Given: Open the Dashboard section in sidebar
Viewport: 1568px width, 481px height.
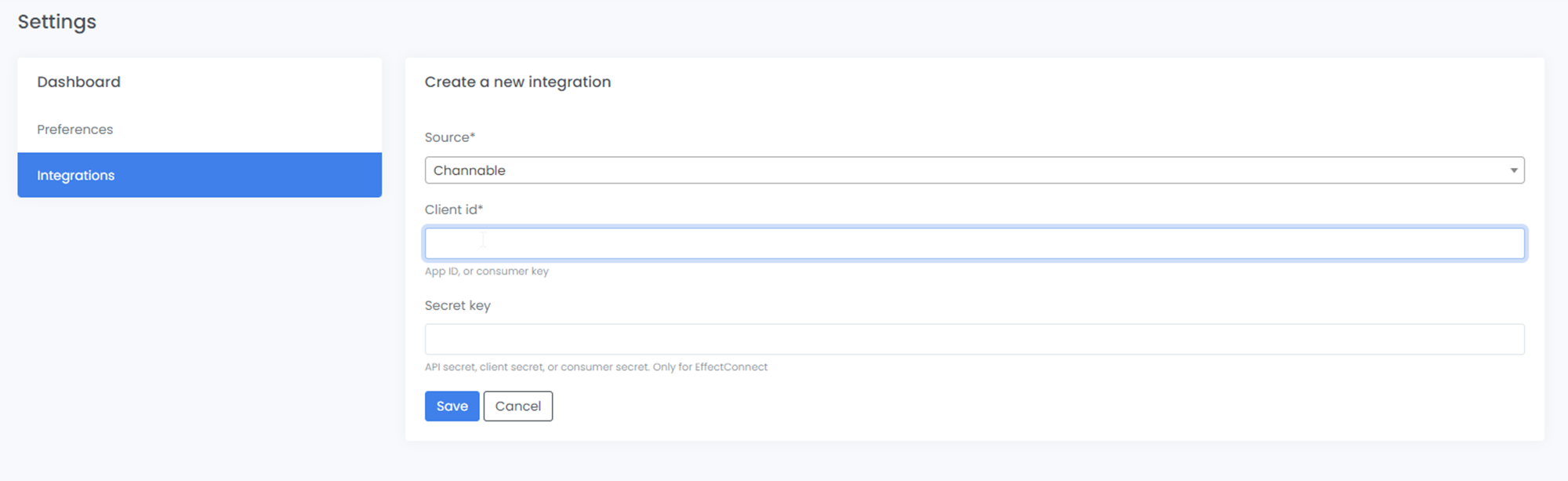Looking at the screenshot, I should pyautogui.click(x=78, y=82).
